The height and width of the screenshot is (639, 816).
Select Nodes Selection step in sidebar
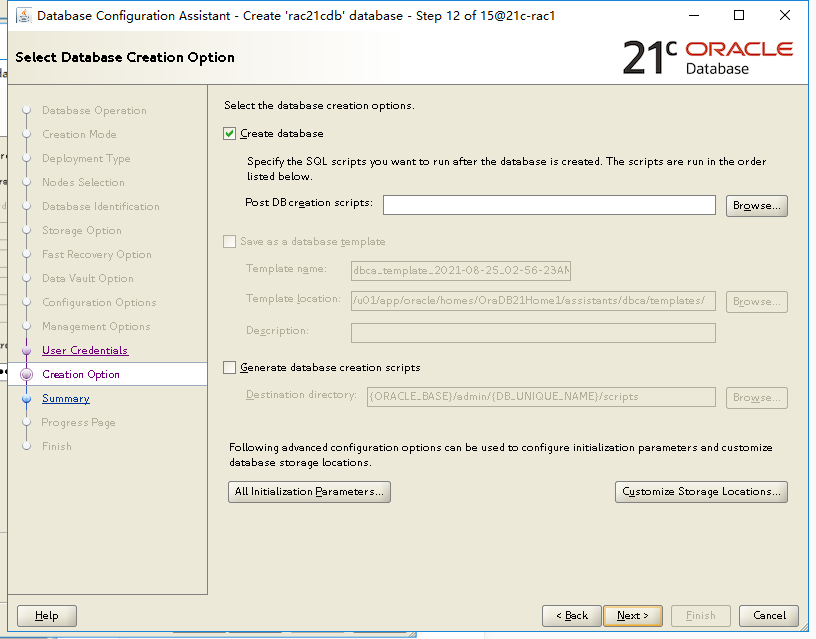click(x=83, y=182)
